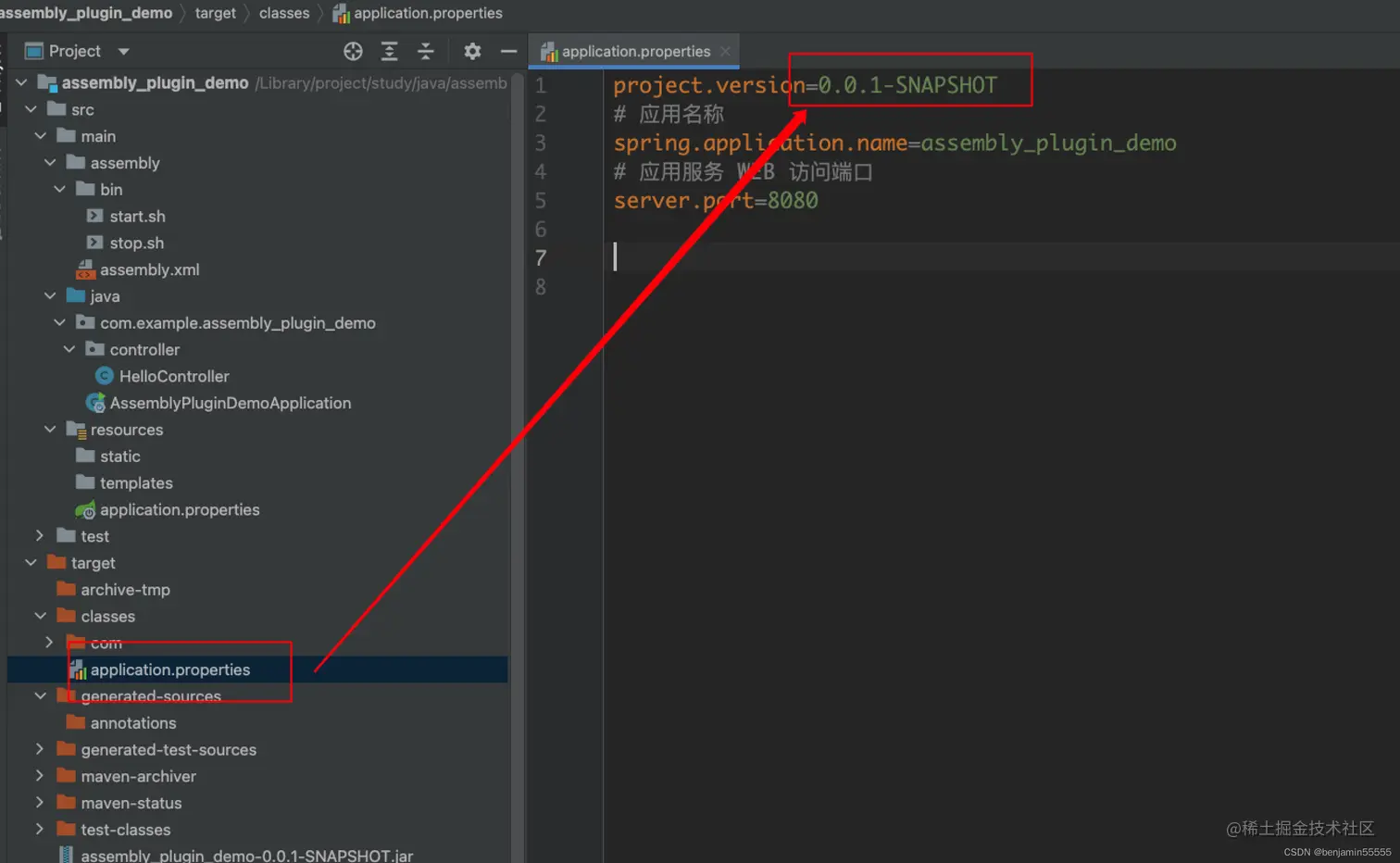1400x863 pixels.
Task: Open Project panel settings gear
Action: pos(472,51)
